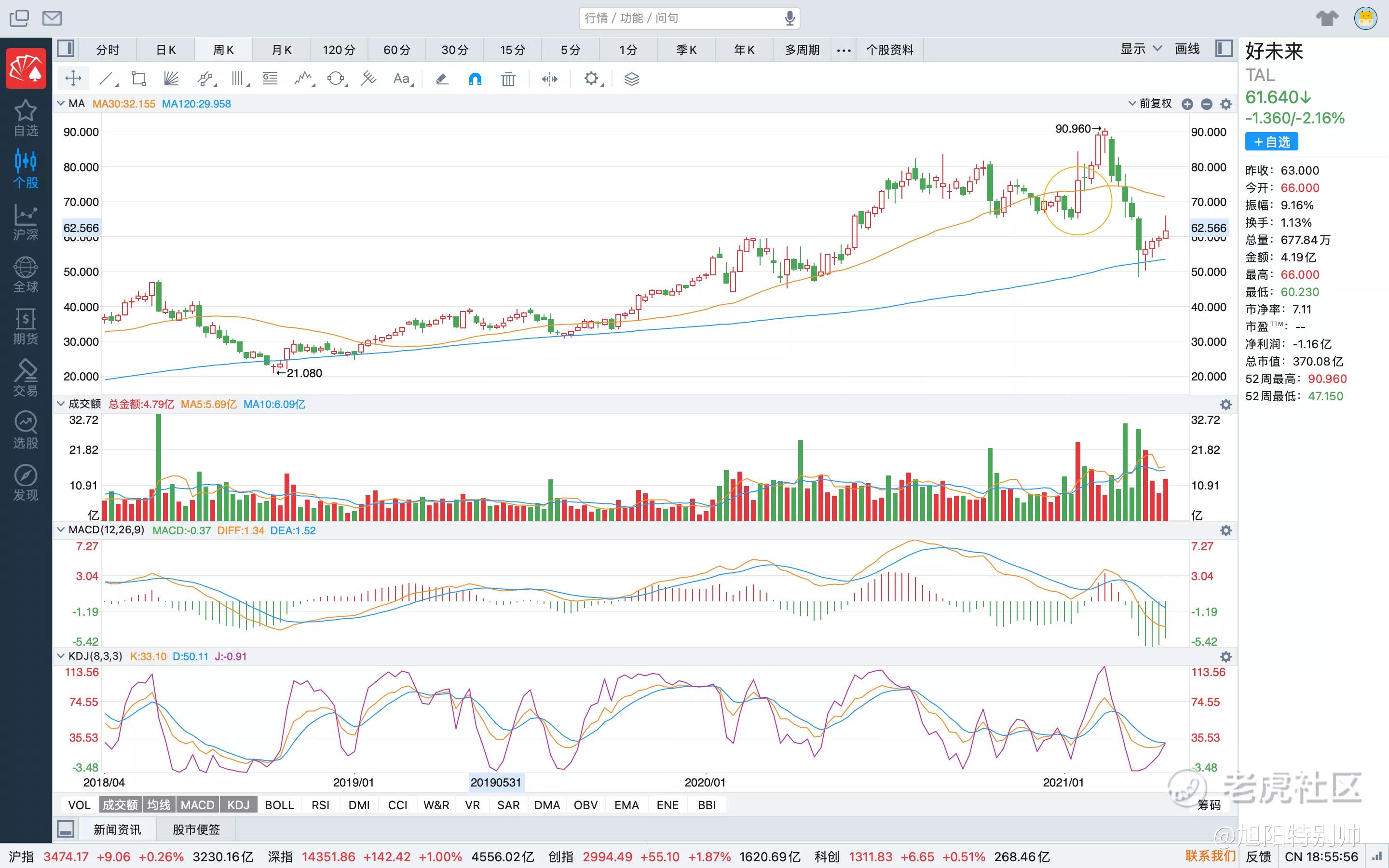Toggle the bottom panel collapse icon

point(66,829)
